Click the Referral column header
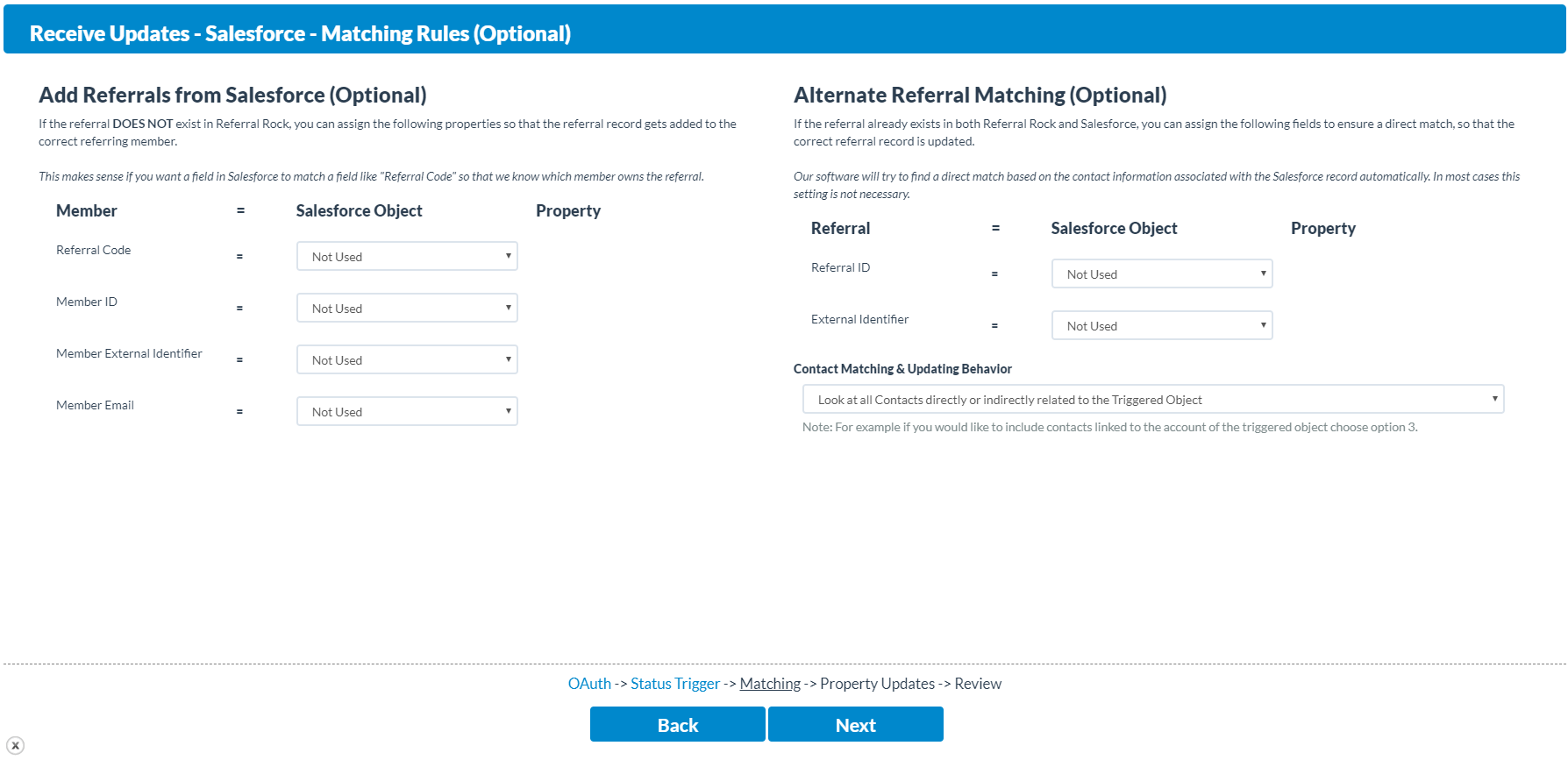 (x=840, y=228)
